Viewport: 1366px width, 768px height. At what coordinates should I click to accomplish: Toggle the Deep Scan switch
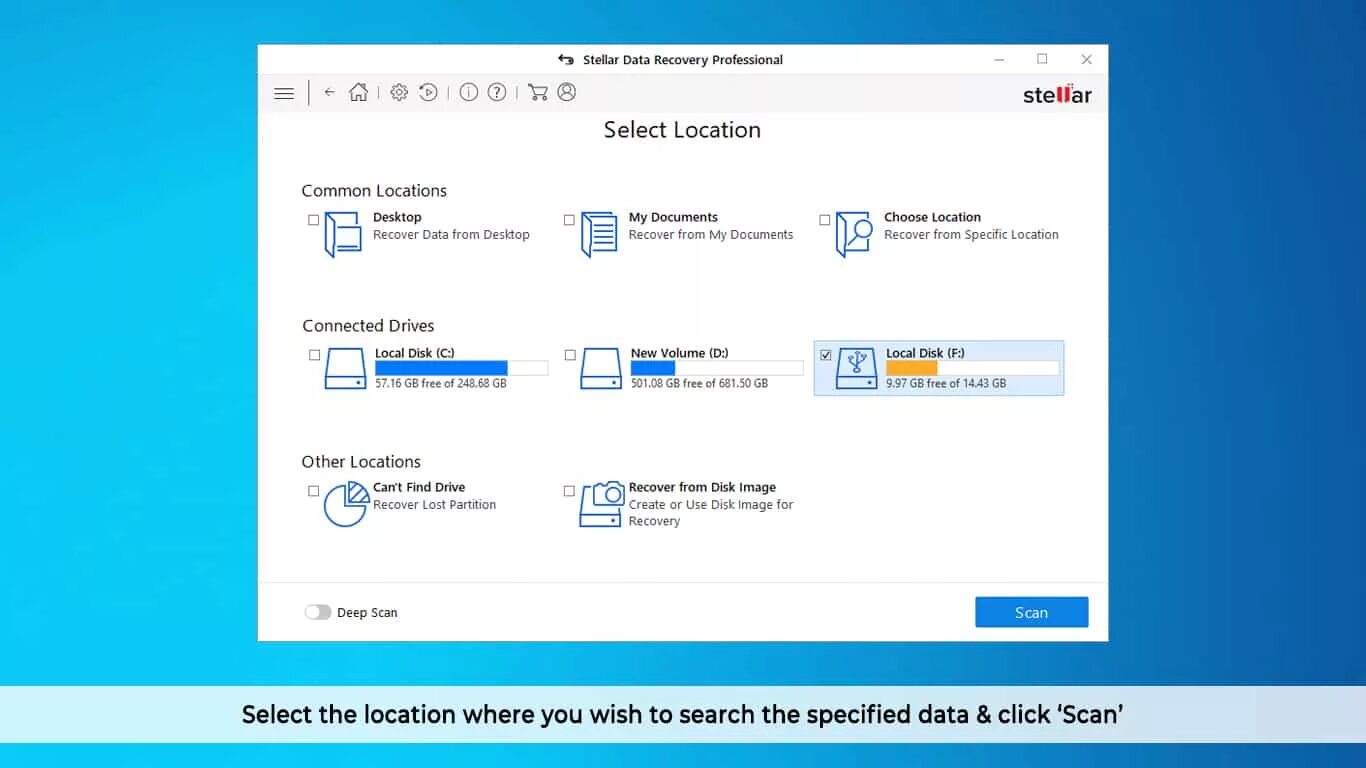[318, 612]
